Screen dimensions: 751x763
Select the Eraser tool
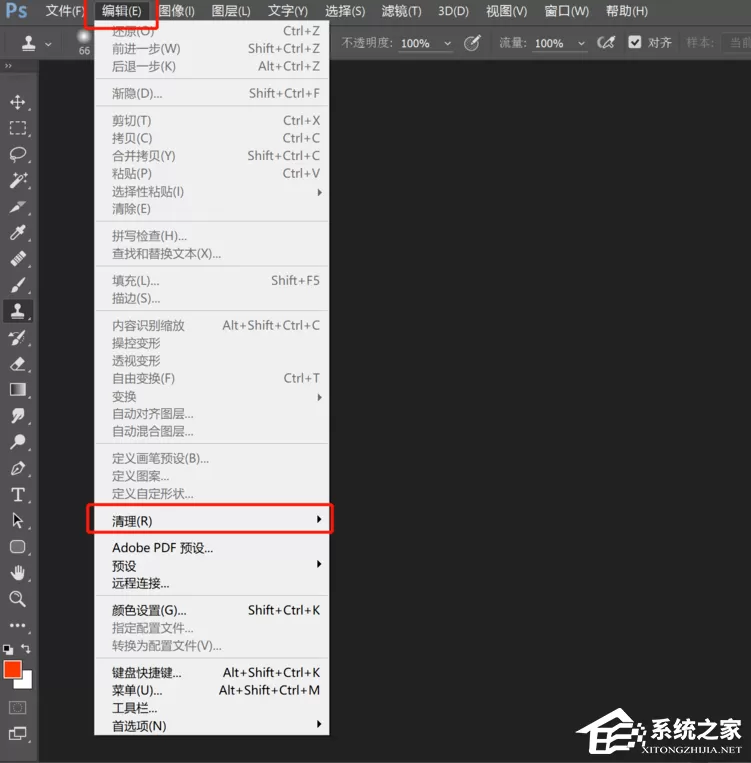18,363
